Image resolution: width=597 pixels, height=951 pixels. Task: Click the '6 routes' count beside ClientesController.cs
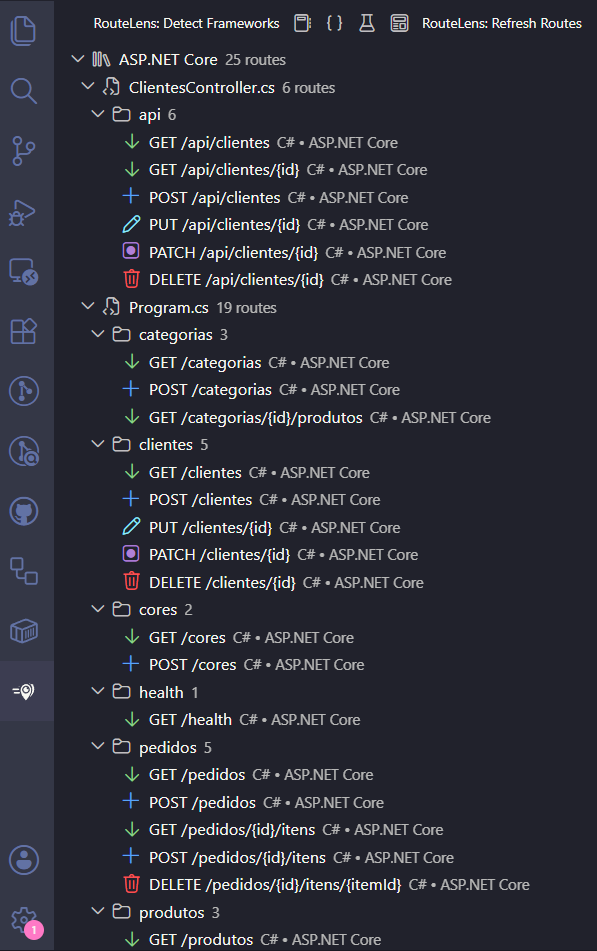tap(308, 88)
